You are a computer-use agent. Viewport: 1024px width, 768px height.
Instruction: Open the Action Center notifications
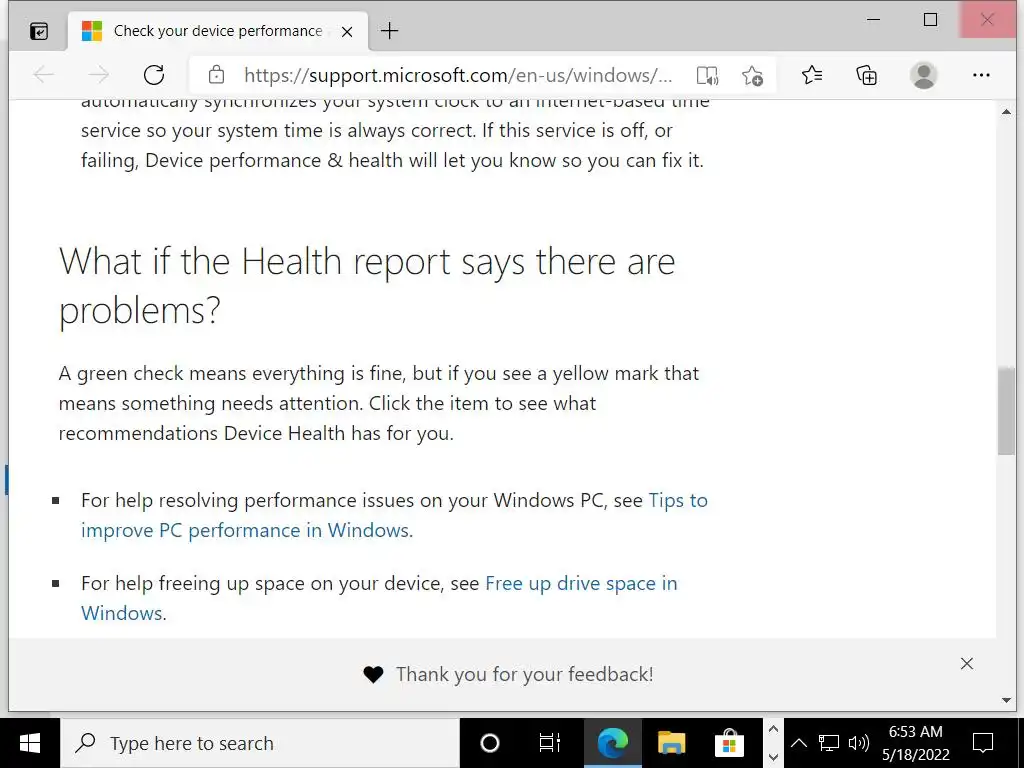coord(983,743)
